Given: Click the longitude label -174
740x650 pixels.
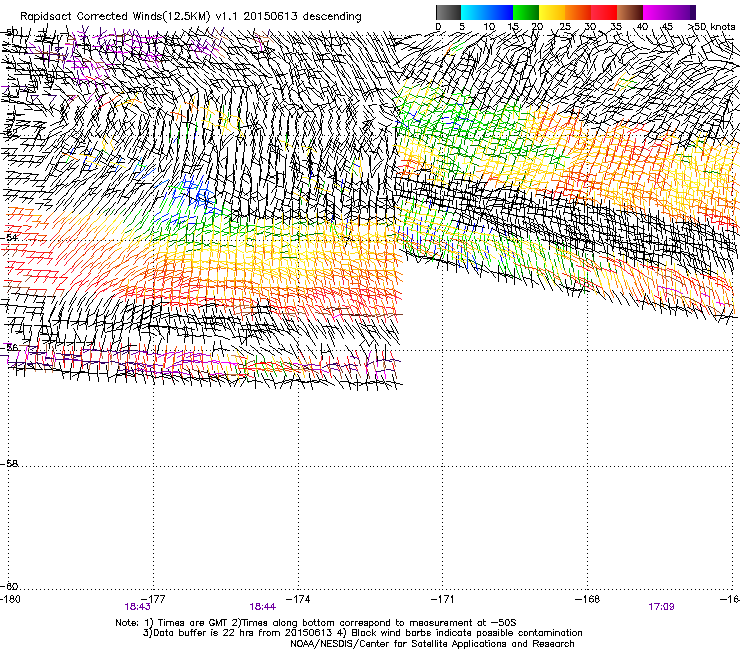Looking at the screenshot, I should tap(299, 599).
